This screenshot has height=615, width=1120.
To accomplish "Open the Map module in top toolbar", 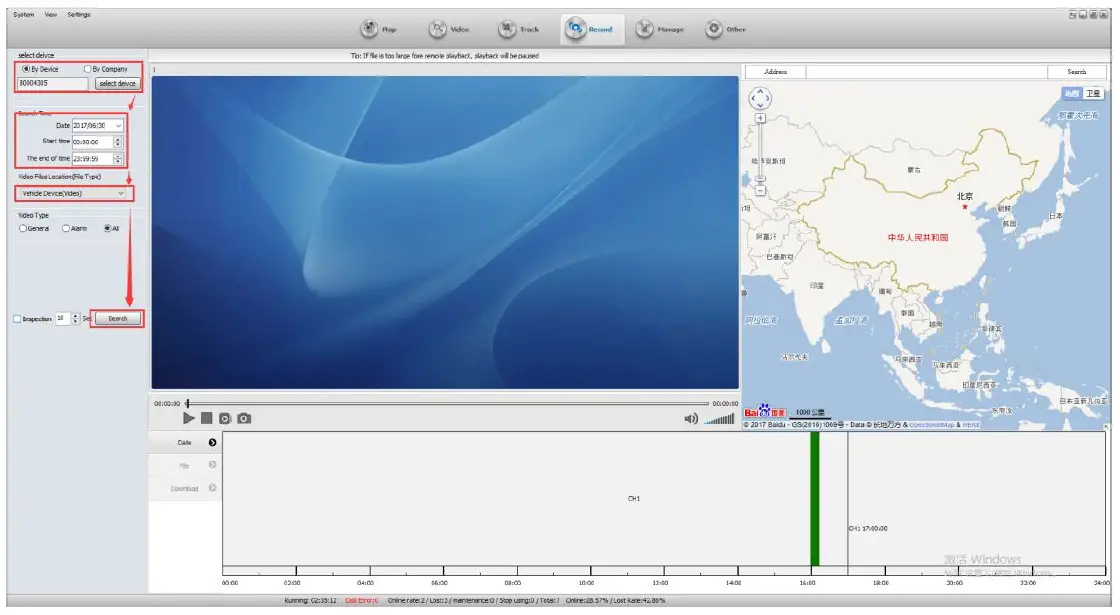I will pyautogui.click(x=378, y=29).
